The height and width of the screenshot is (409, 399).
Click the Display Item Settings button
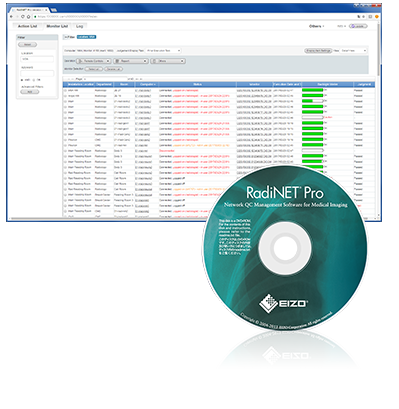(x=318, y=51)
